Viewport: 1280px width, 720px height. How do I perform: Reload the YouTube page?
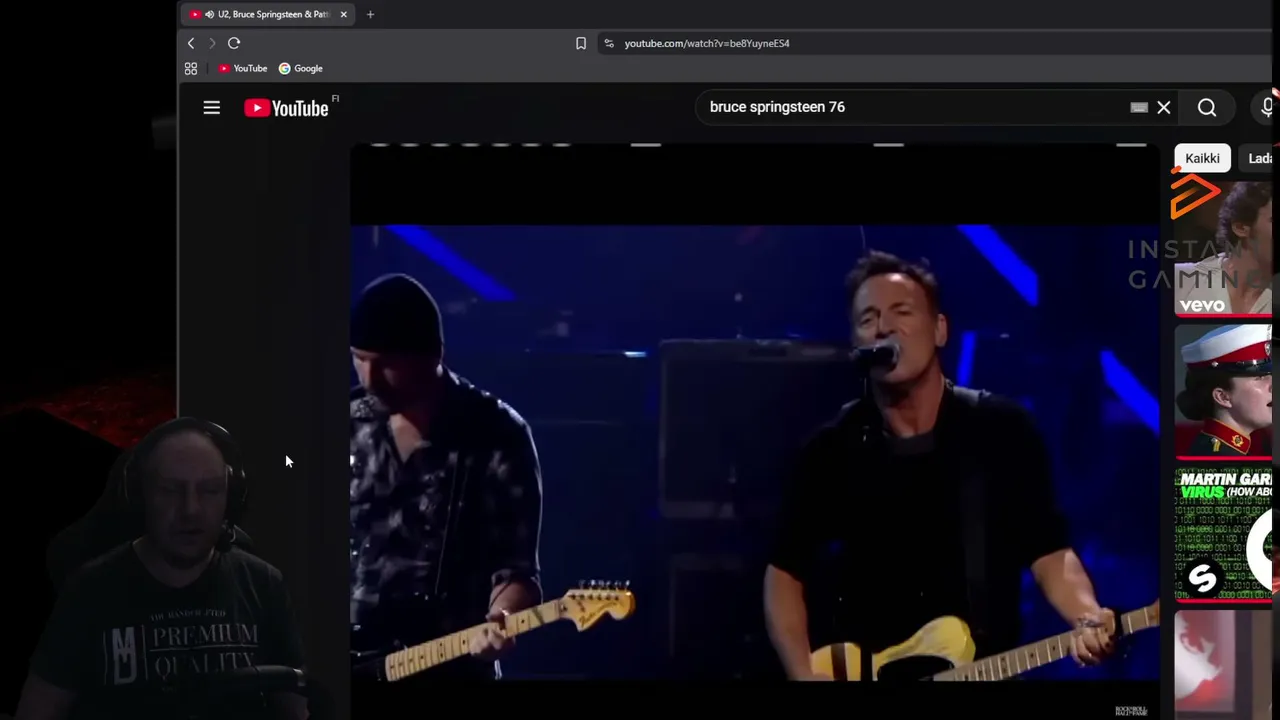point(234,43)
